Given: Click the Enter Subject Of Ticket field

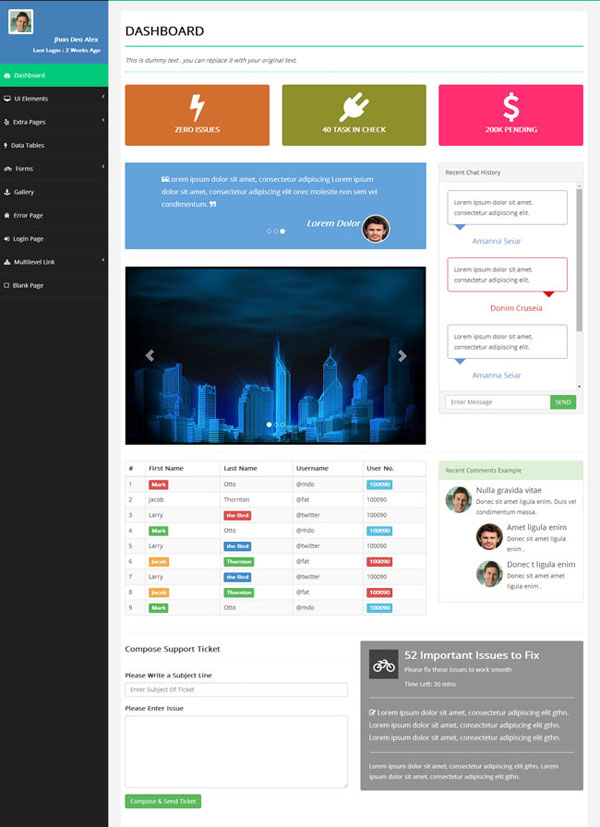Looking at the screenshot, I should [236, 690].
